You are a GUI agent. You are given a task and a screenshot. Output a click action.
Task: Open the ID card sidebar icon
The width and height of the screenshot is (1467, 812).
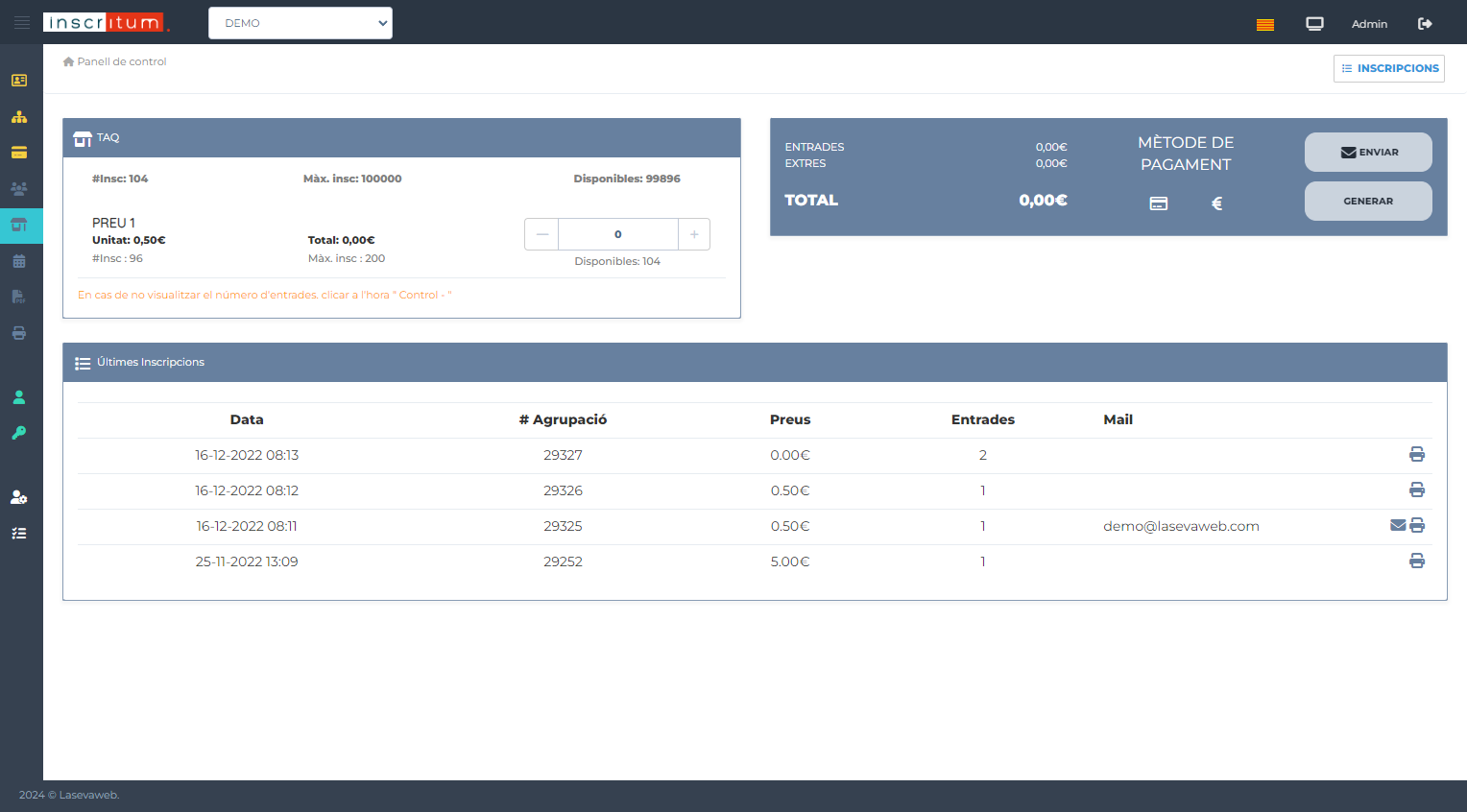[x=19, y=81]
